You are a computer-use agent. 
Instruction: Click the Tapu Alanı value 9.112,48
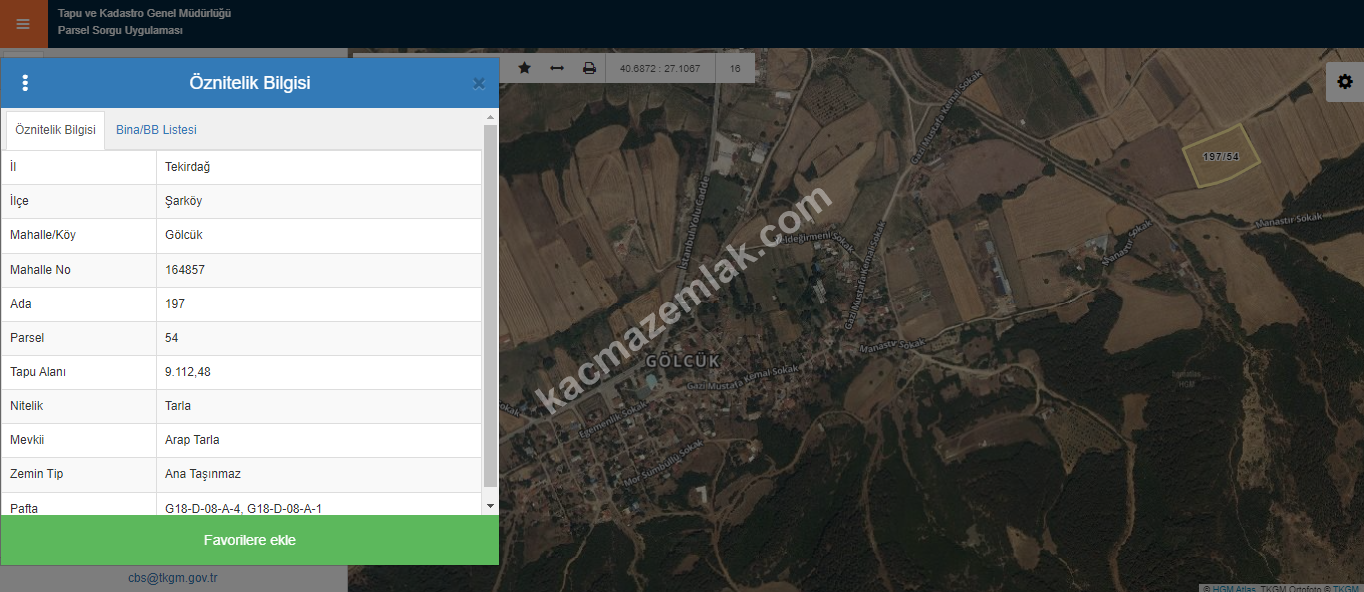pos(188,372)
